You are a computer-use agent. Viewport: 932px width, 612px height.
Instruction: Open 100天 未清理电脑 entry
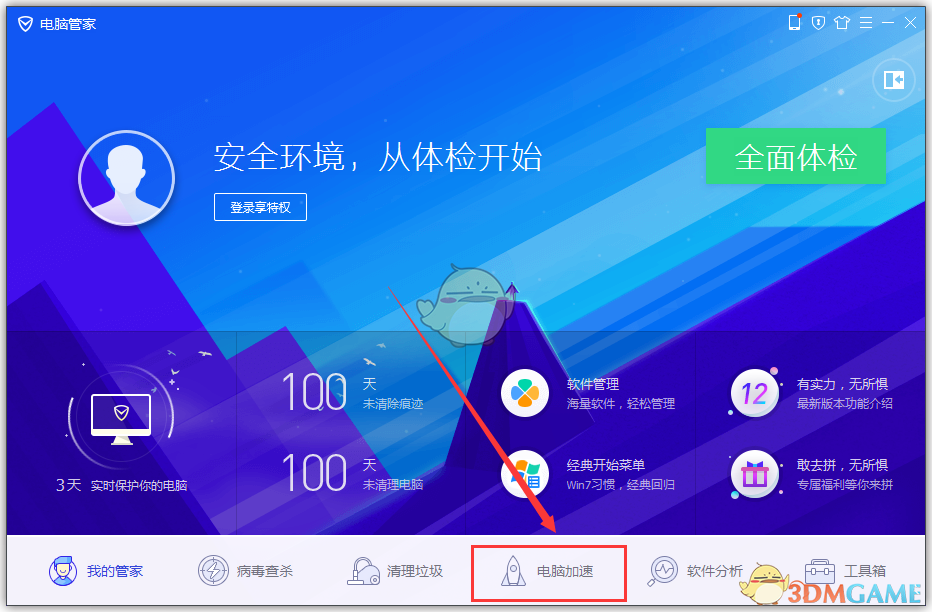(x=352, y=473)
